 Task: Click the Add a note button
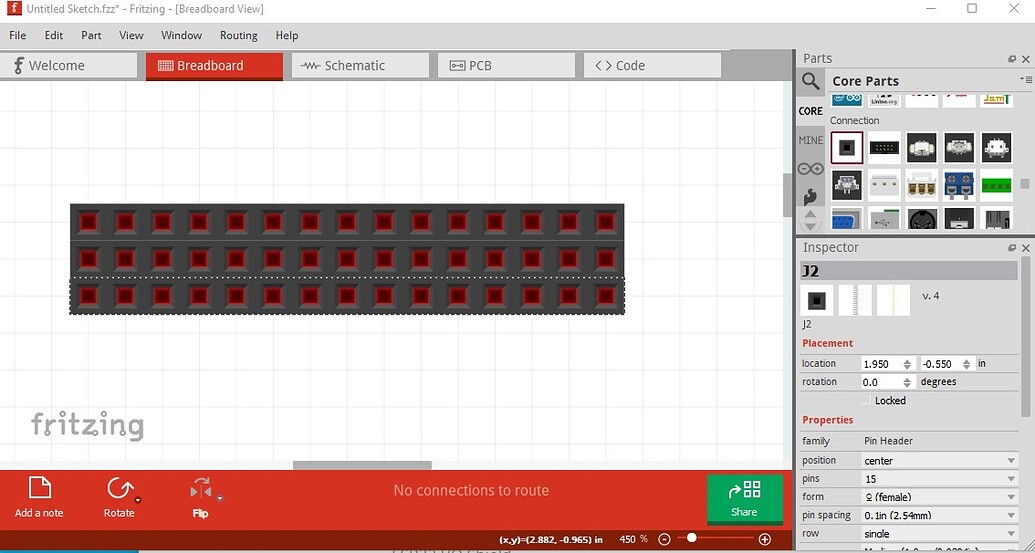(x=39, y=498)
